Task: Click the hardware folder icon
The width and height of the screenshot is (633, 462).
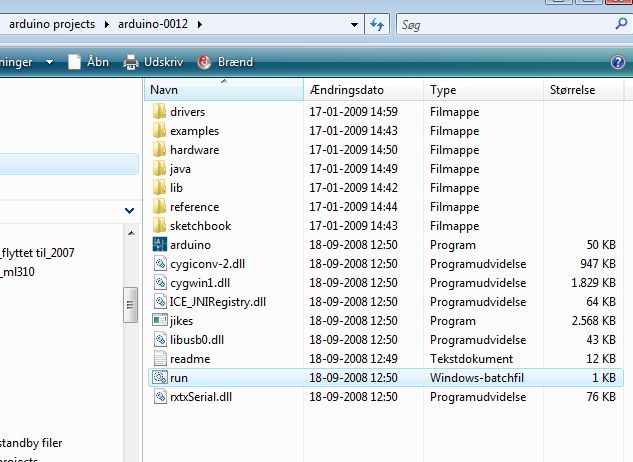Action: point(159,149)
